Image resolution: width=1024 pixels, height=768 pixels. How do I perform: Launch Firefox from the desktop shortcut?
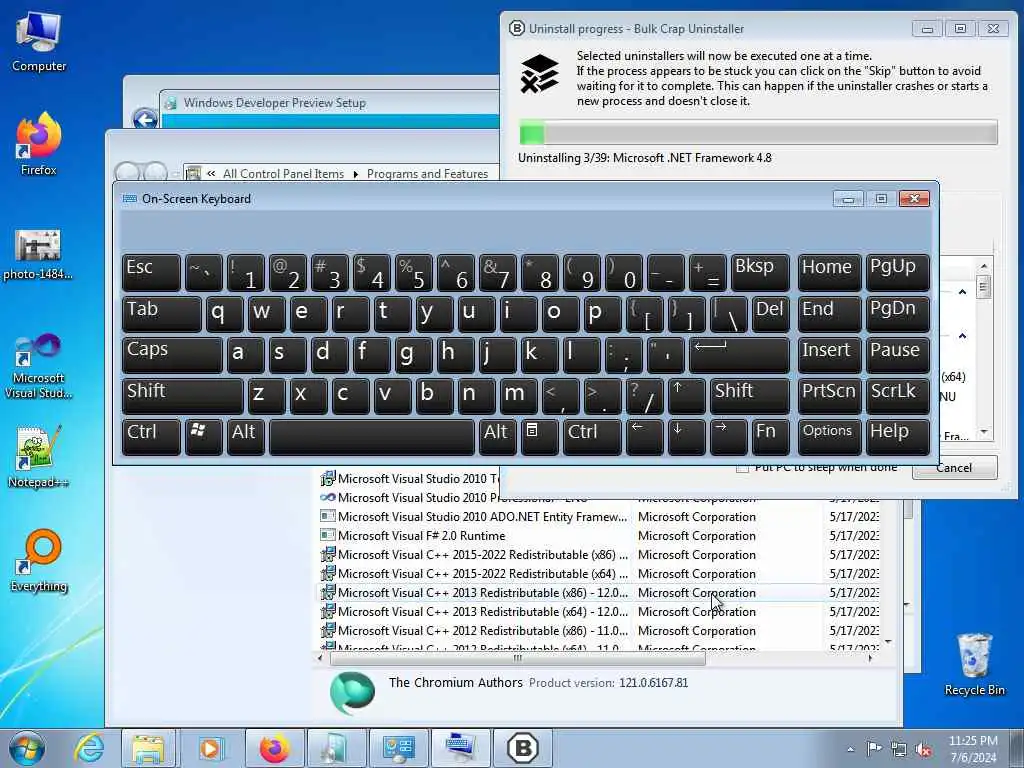(39, 144)
